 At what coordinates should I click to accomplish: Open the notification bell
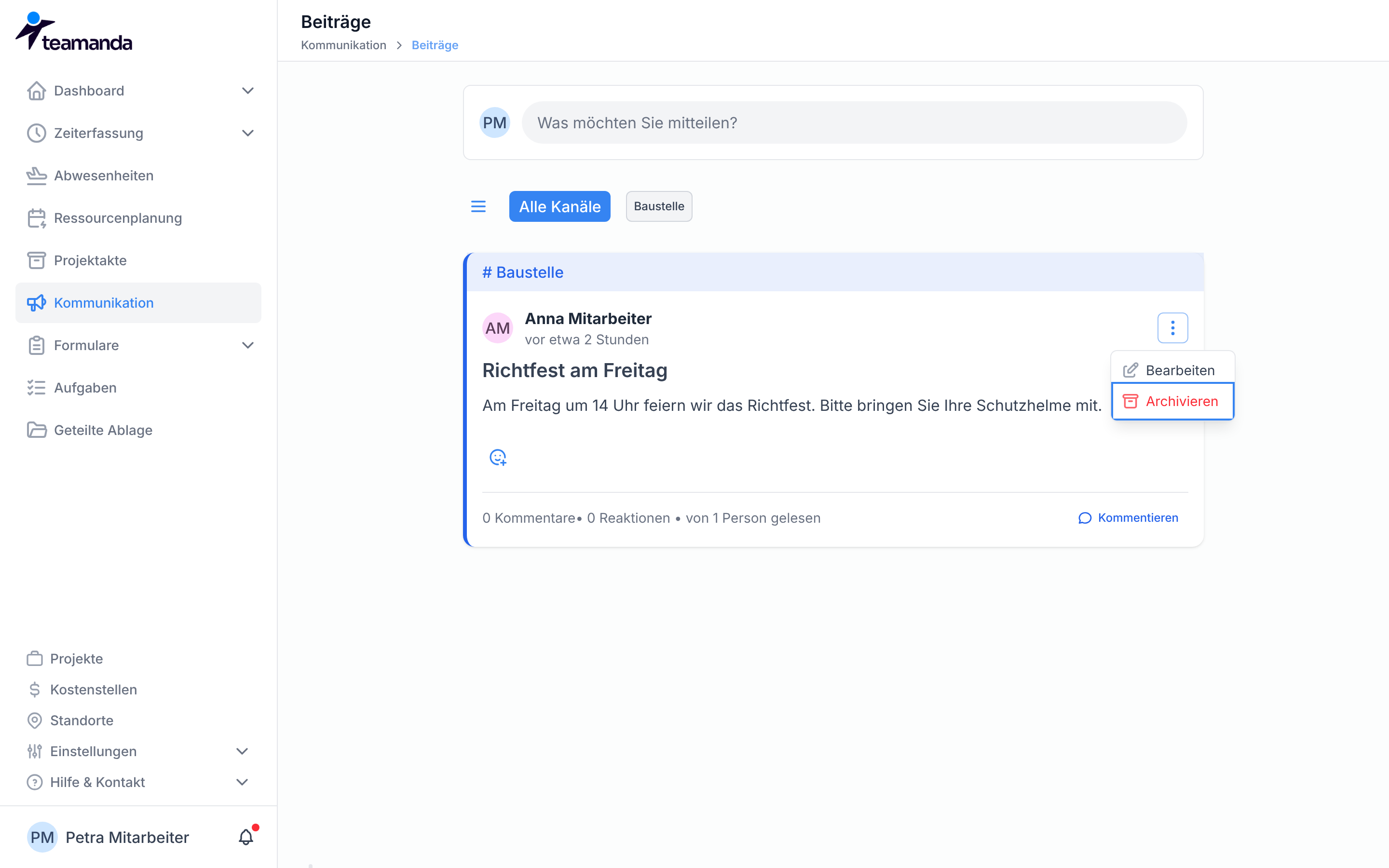246,837
